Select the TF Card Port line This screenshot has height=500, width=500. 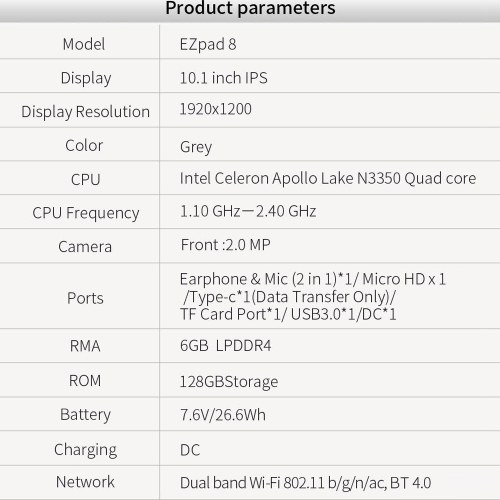click(x=288, y=314)
